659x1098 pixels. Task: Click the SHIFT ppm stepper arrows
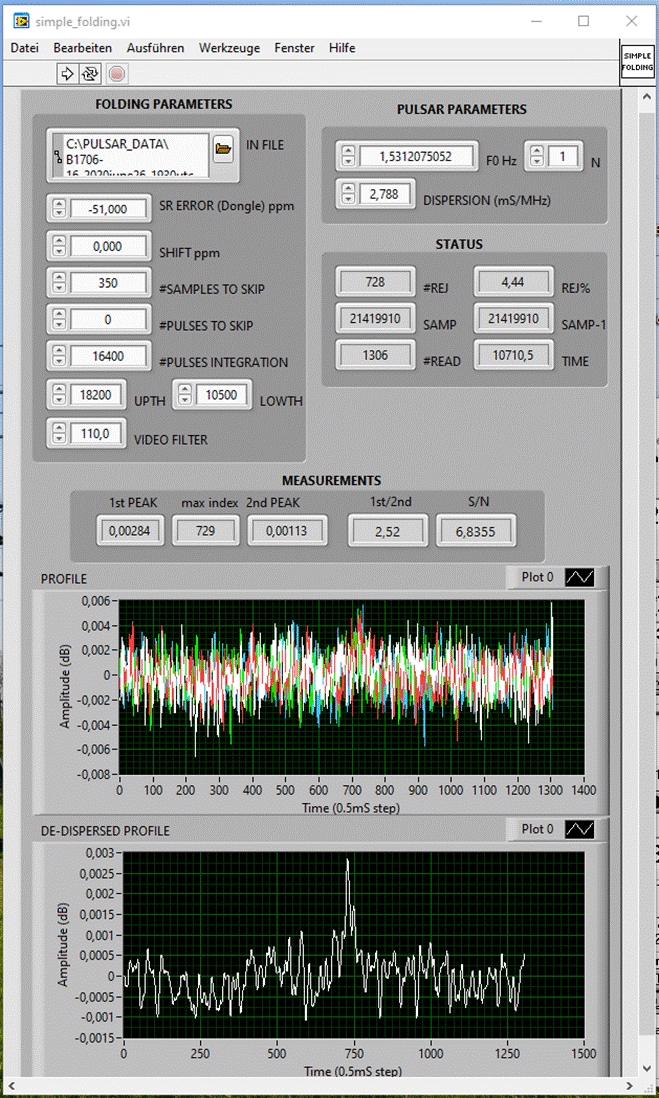(59, 246)
